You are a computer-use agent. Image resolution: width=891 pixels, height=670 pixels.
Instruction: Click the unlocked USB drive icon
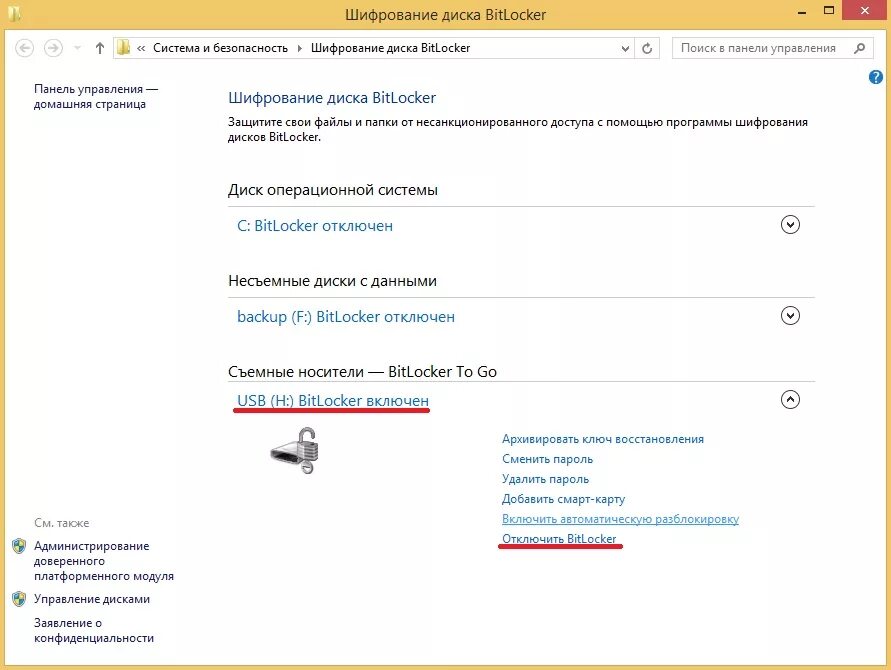pos(295,451)
